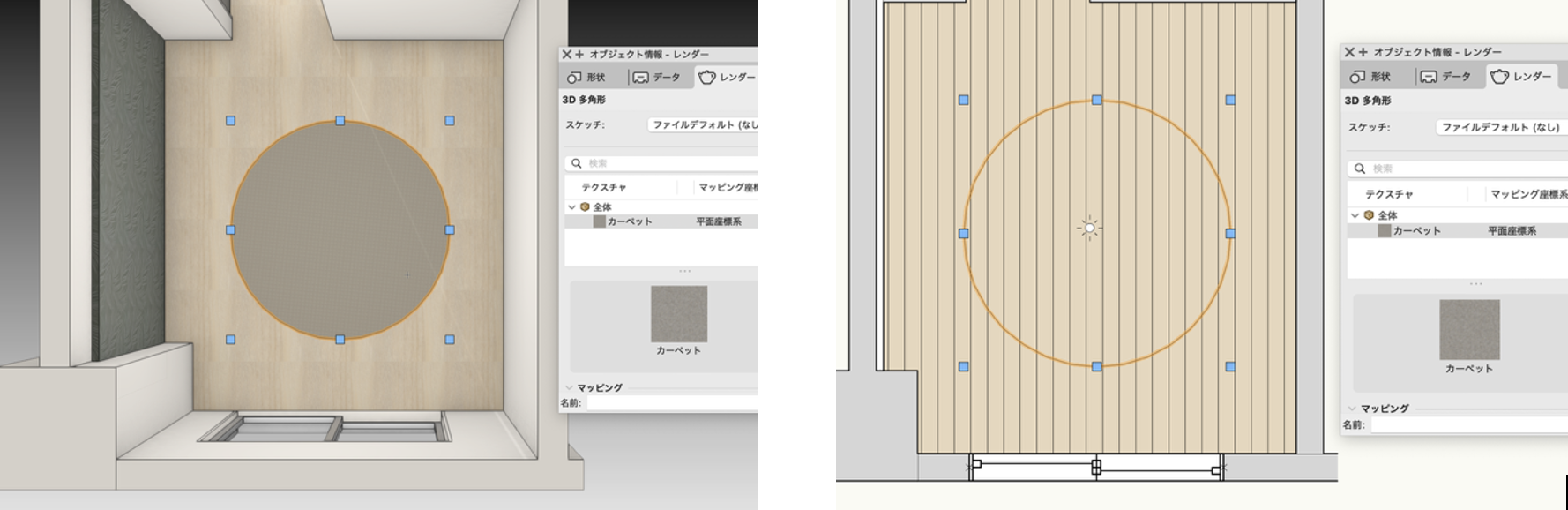This screenshot has height=510, width=1568.
Task: Click the magnifier icon in the rendered view's search box
Action: [x=576, y=163]
